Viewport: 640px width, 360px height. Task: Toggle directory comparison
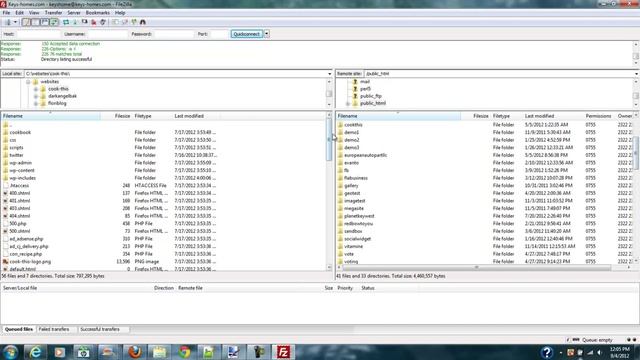pyautogui.click(x=124, y=22)
